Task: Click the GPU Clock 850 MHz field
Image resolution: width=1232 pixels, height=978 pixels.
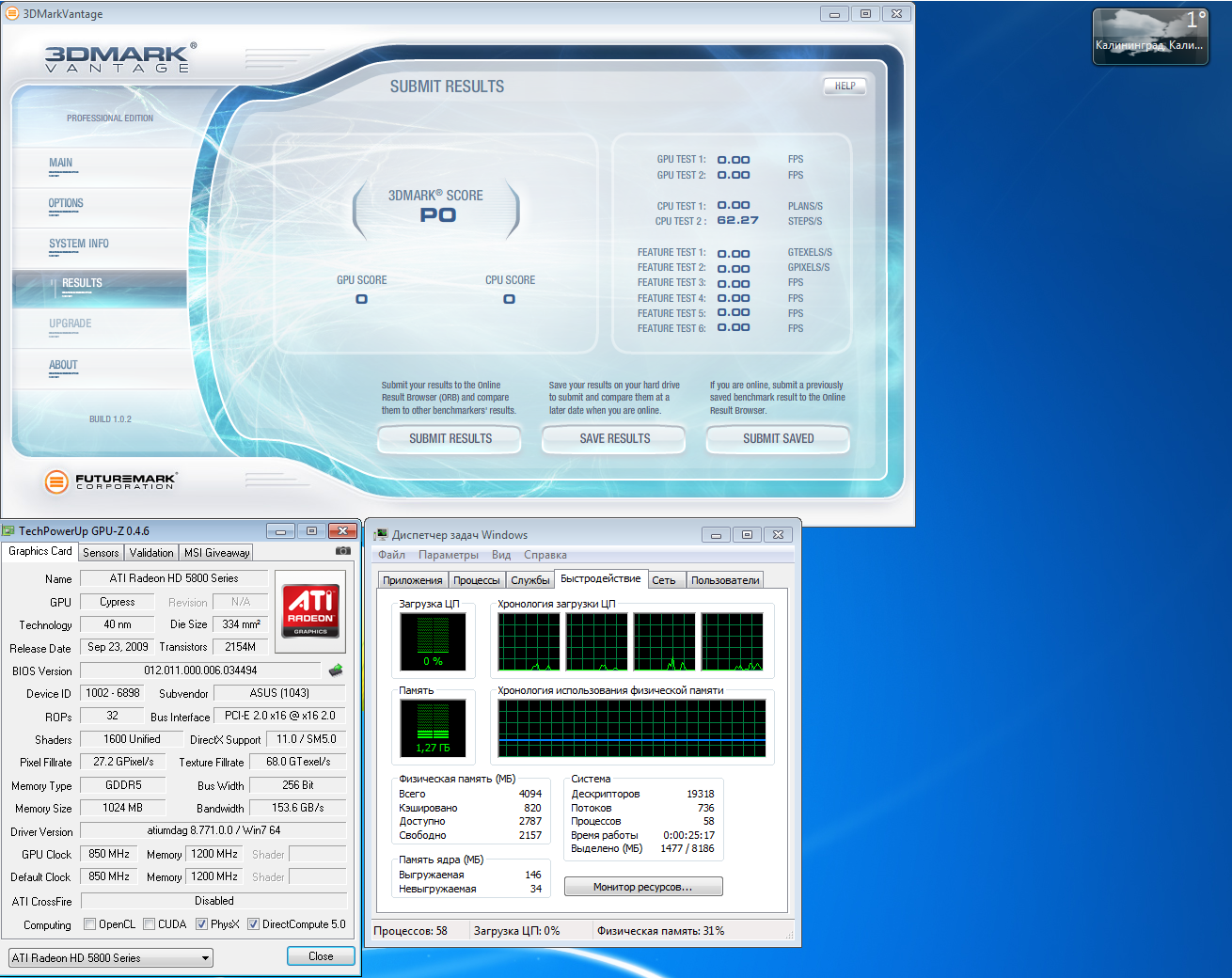Action: tap(109, 854)
